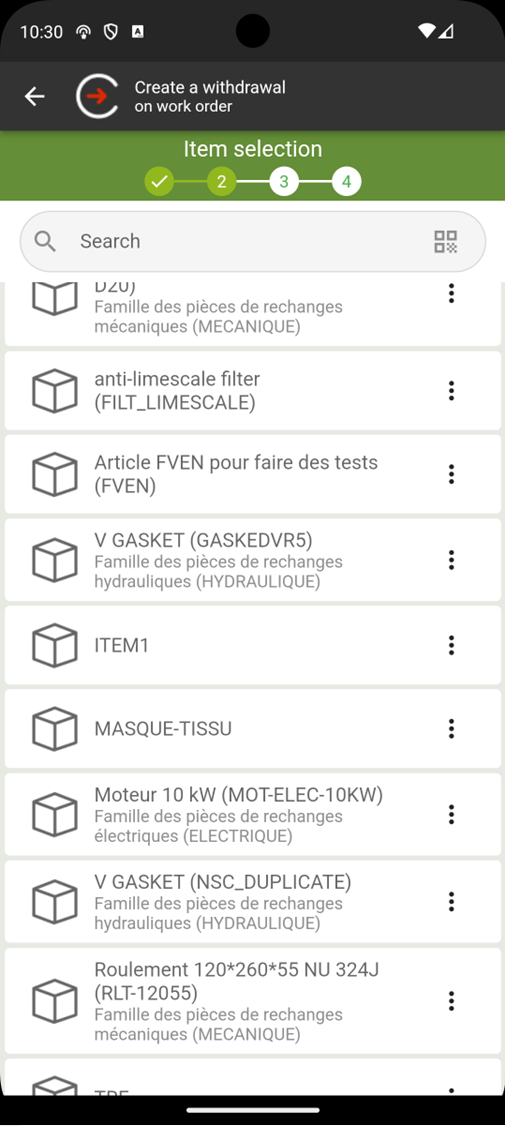The height and width of the screenshot is (1126, 505).
Task: Tap box icon for Moteur 10 kW
Action: pos(55,814)
